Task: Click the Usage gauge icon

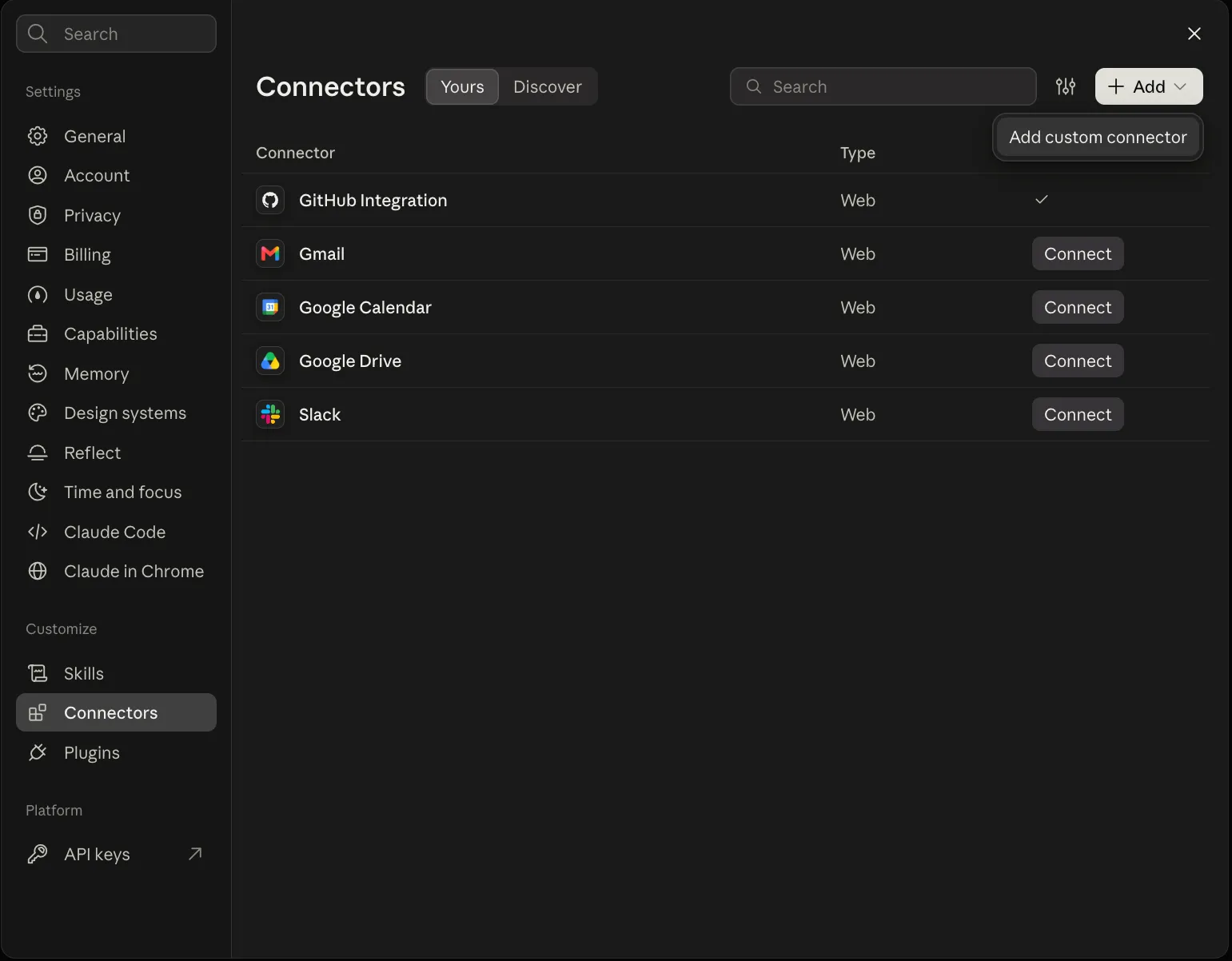Action: point(38,294)
